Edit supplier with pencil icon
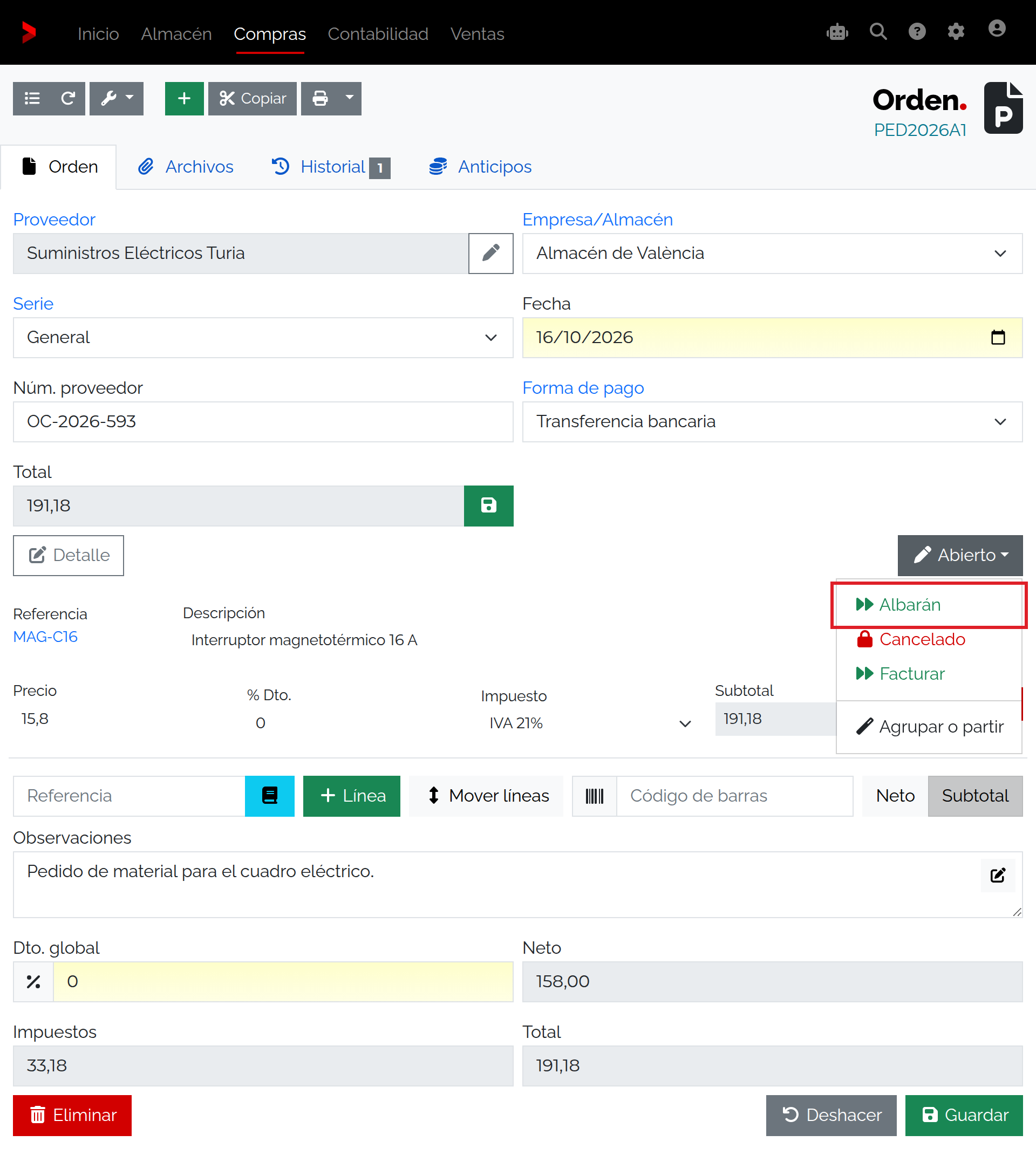The height and width of the screenshot is (1162, 1036). point(490,253)
